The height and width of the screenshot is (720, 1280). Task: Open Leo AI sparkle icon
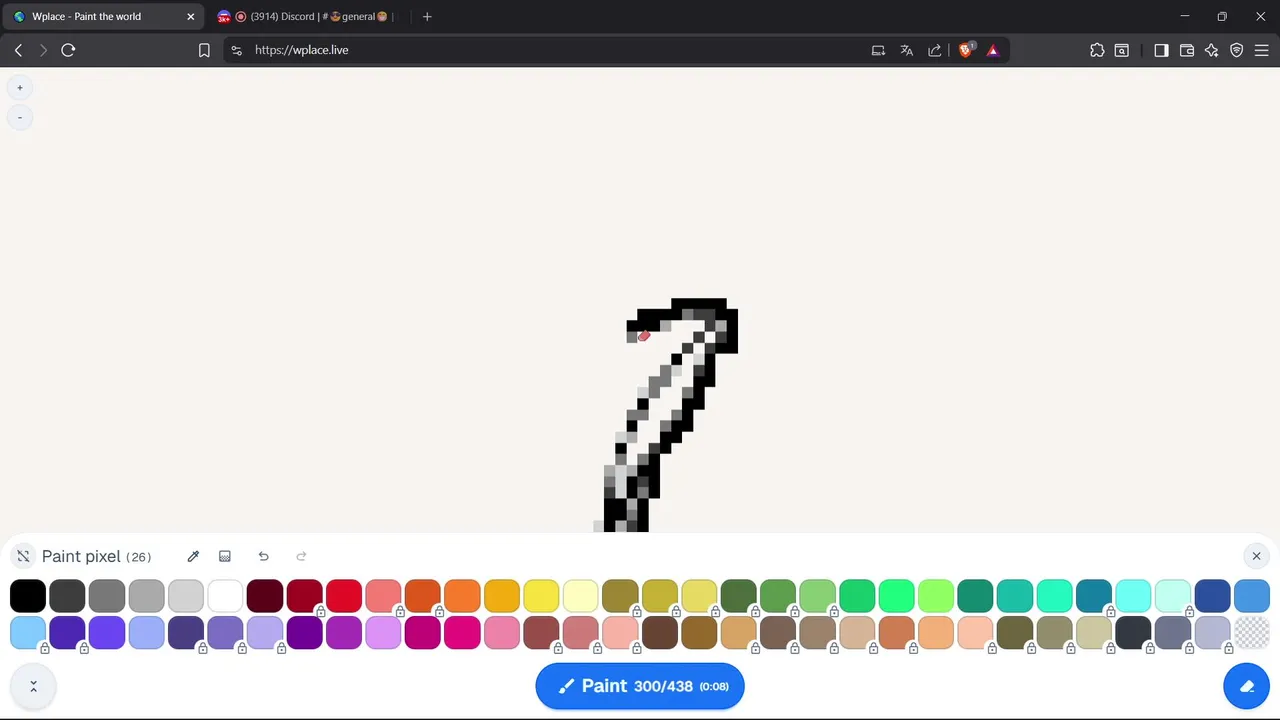(x=1212, y=50)
